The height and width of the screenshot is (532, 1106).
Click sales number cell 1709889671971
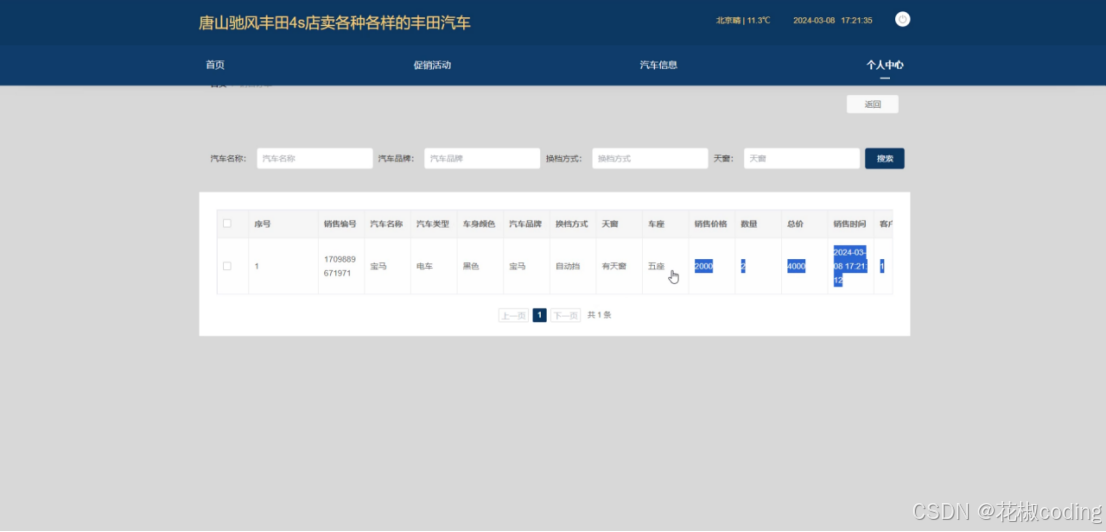[x=339, y=266]
